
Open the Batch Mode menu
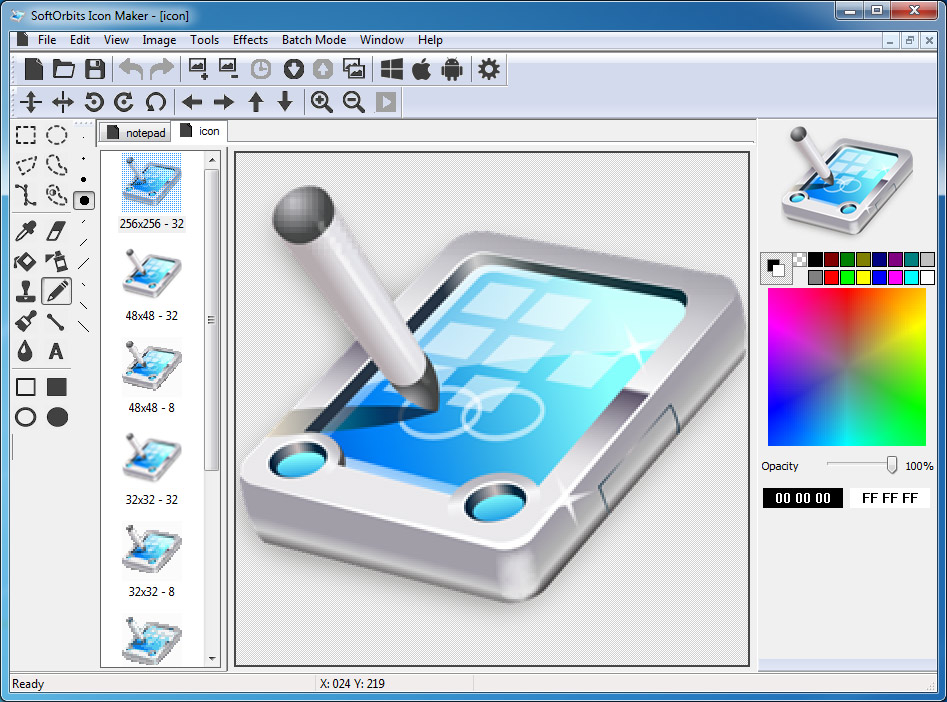[x=313, y=40]
